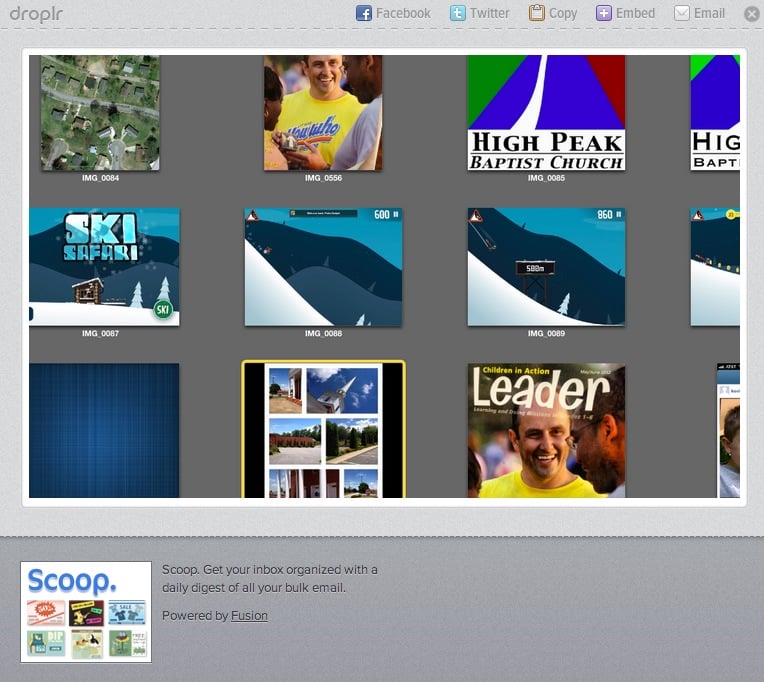764x682 pixels.
Task: Select the Copy label
Action: tap(563, 13)
